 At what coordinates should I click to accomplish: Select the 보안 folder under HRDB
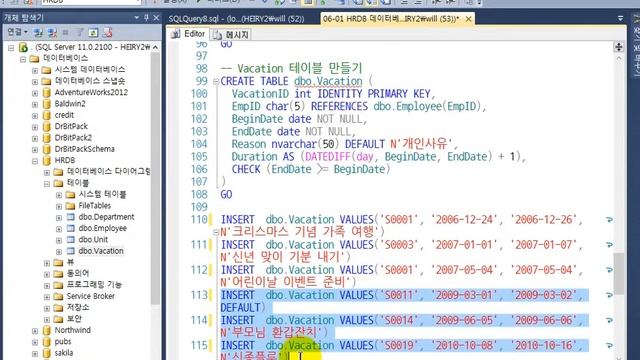[74, 319]
